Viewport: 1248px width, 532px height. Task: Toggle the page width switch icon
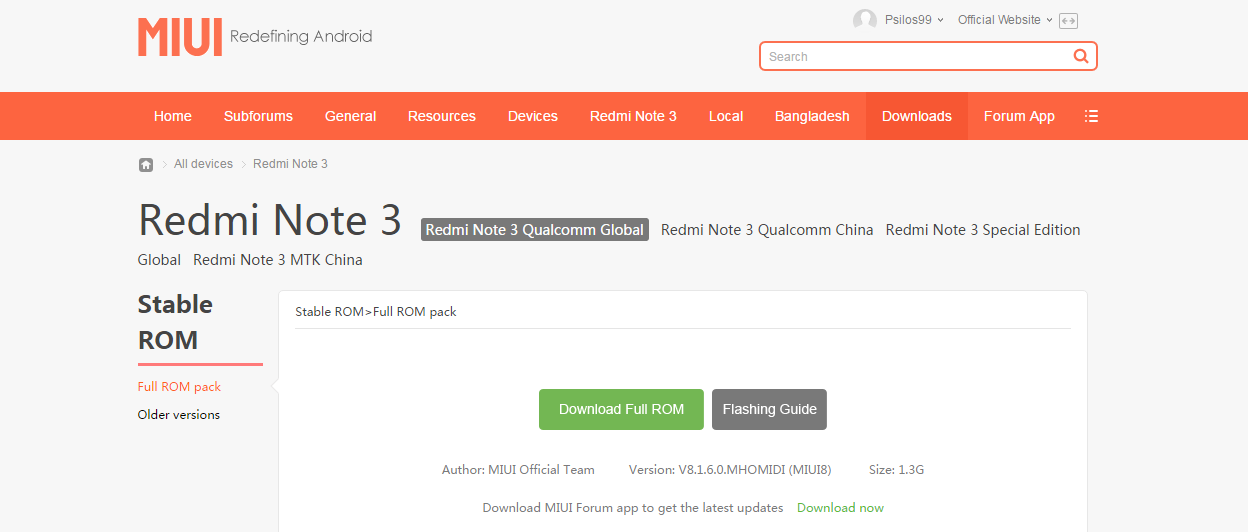click(x=1068, y=20)
